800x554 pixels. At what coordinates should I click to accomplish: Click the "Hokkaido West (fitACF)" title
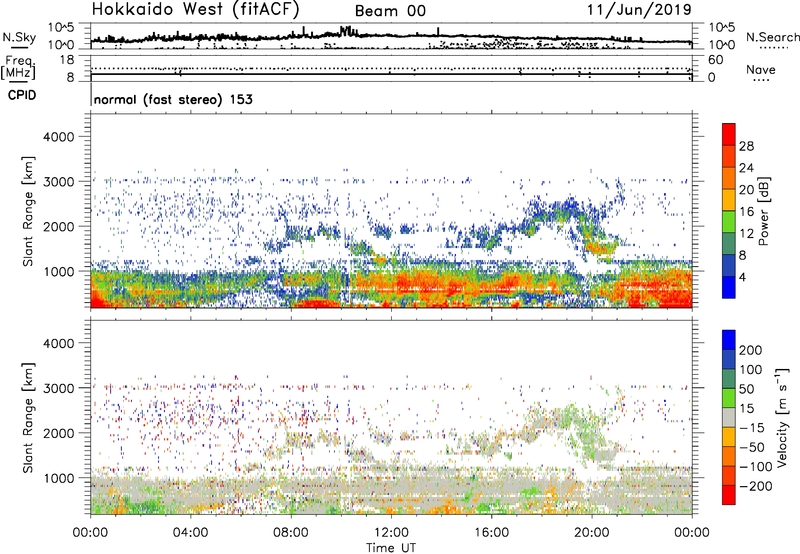click(195, 9)
